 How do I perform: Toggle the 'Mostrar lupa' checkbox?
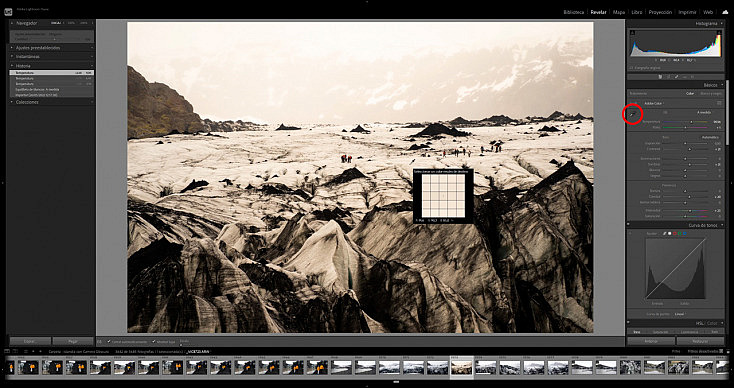coord(154,341)
